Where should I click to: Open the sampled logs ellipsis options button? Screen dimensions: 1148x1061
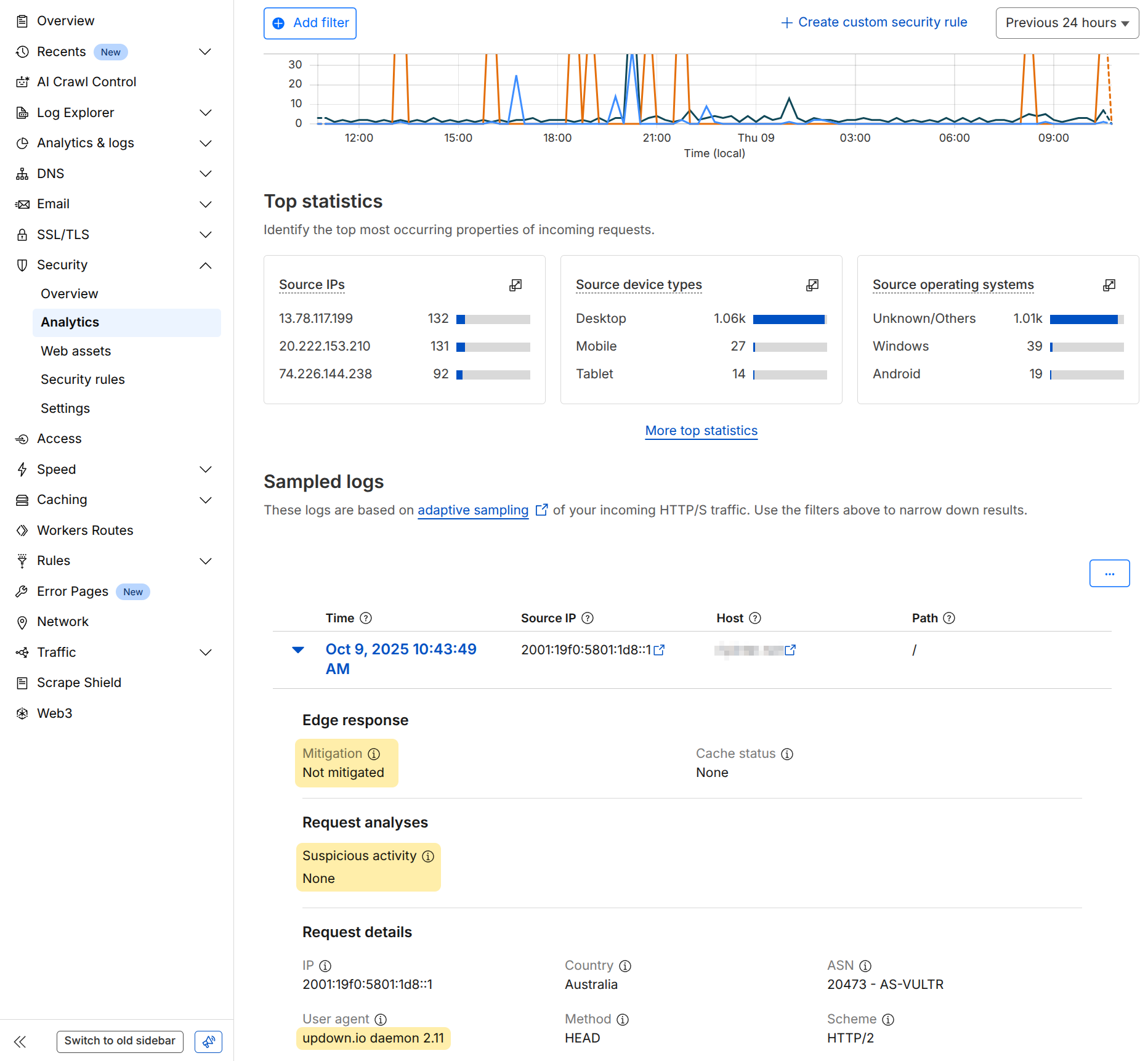(1109, 574)
